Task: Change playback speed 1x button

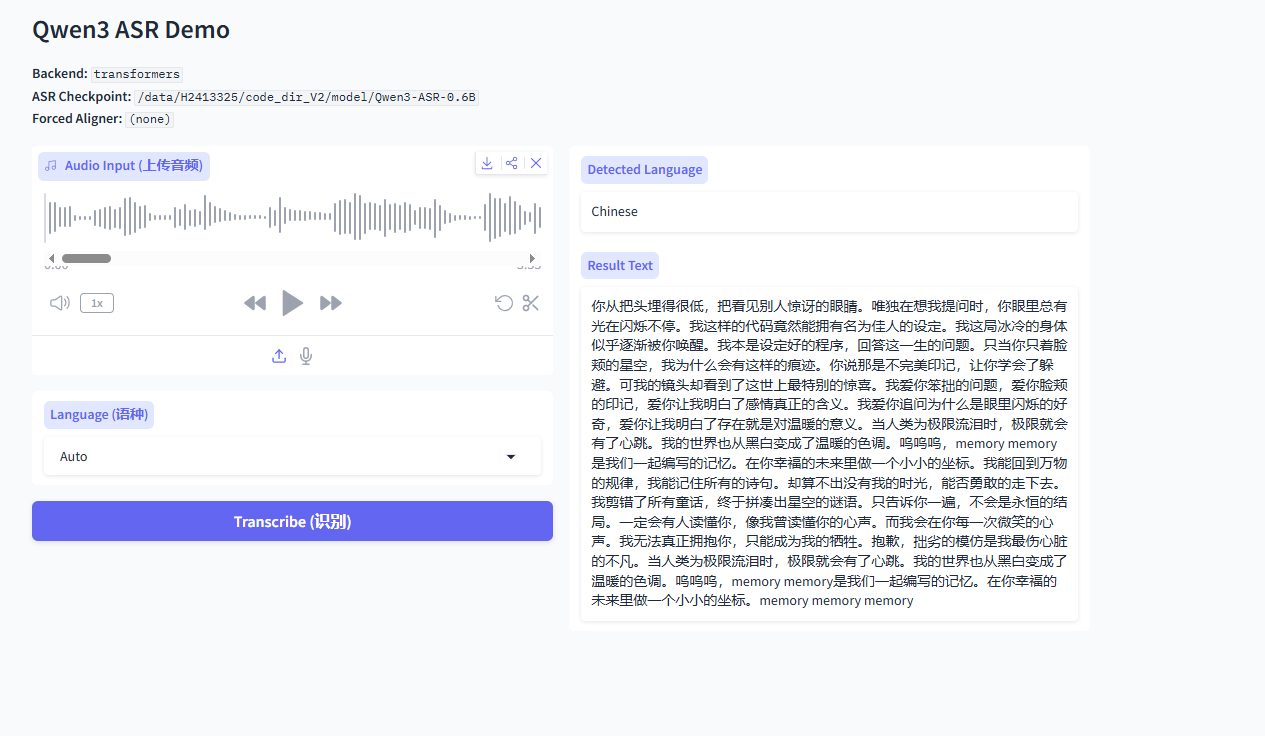Action: [x=97, y=303]
